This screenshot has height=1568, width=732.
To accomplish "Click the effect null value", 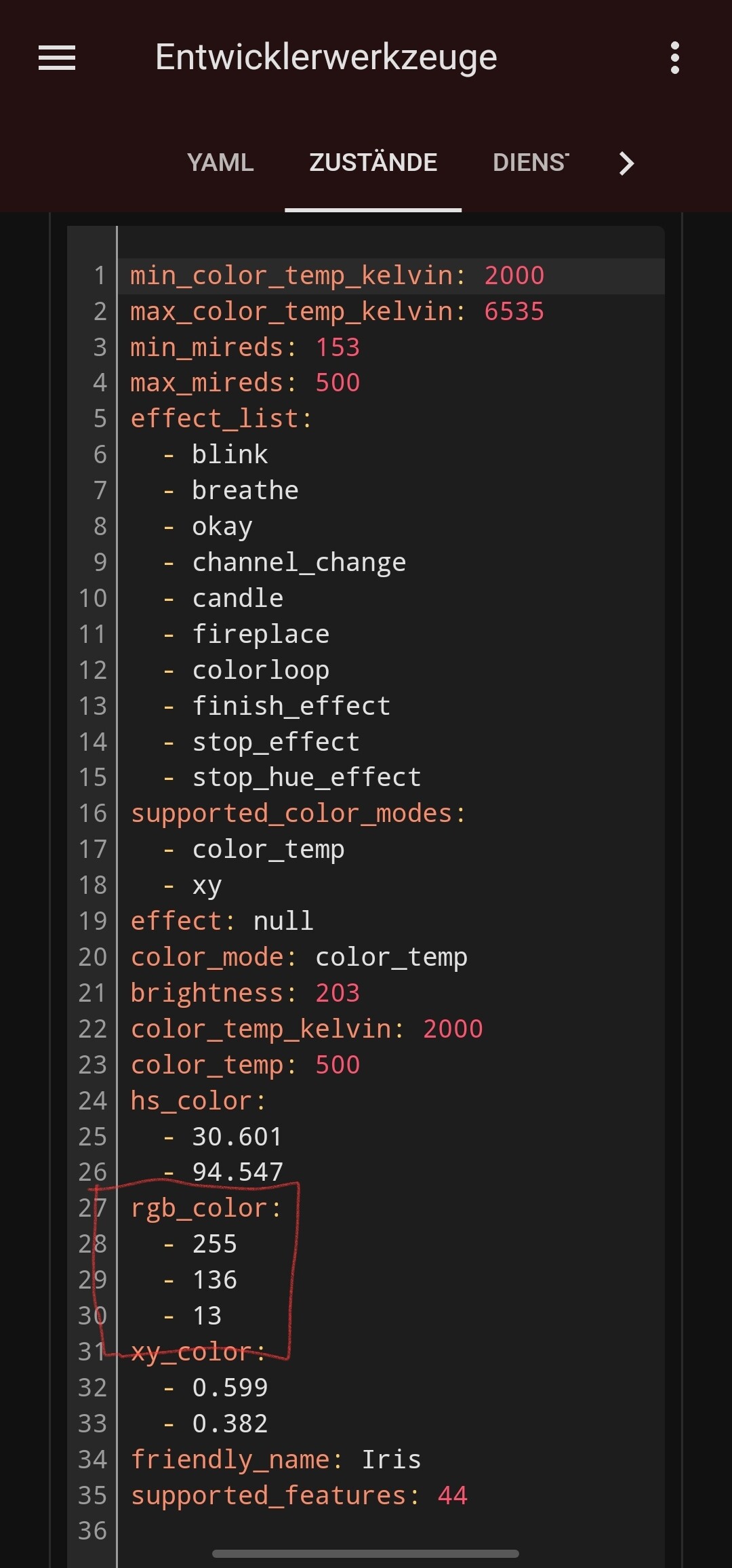I will pos(282,920).
